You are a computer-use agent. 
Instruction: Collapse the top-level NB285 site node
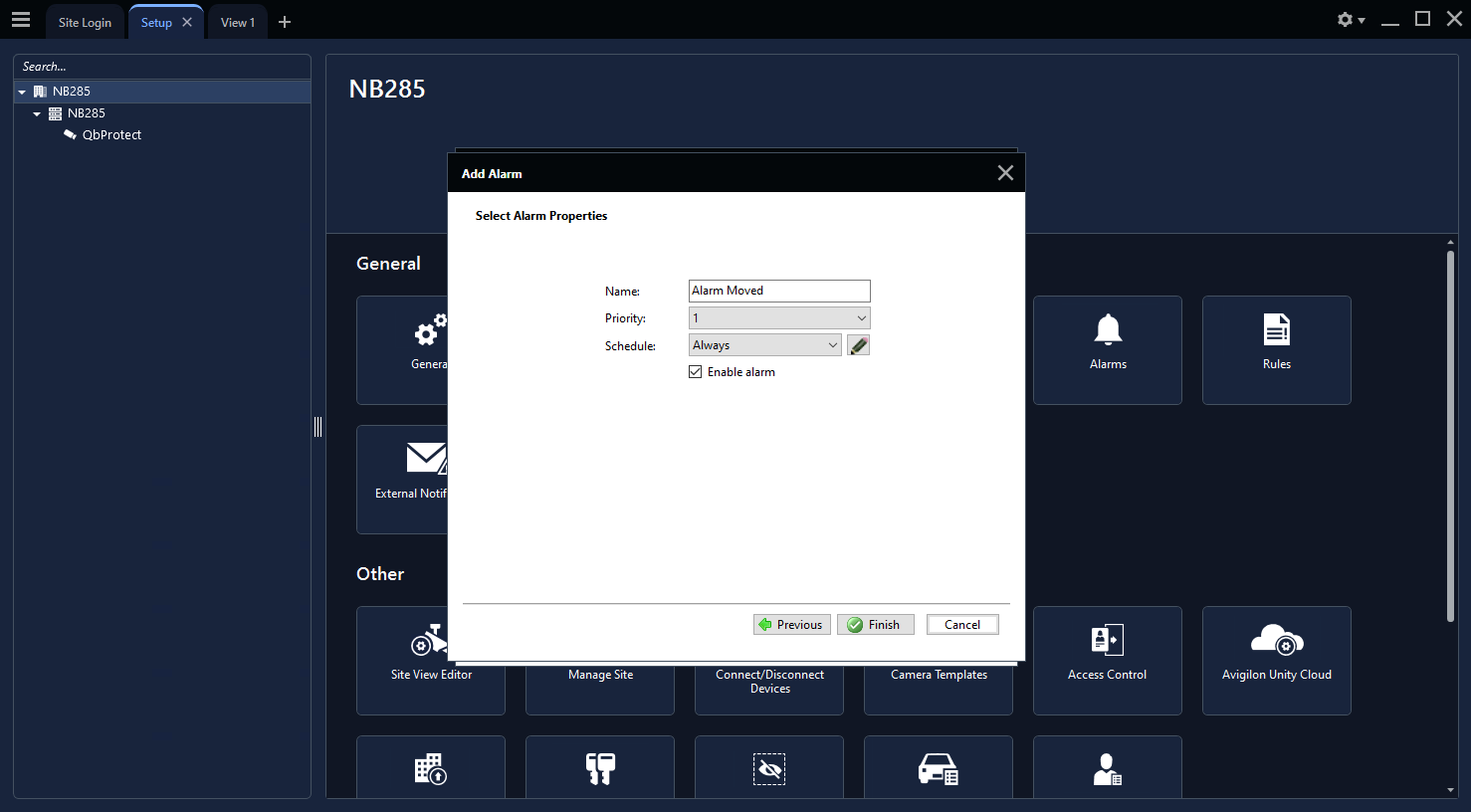(x=22, y=92)
